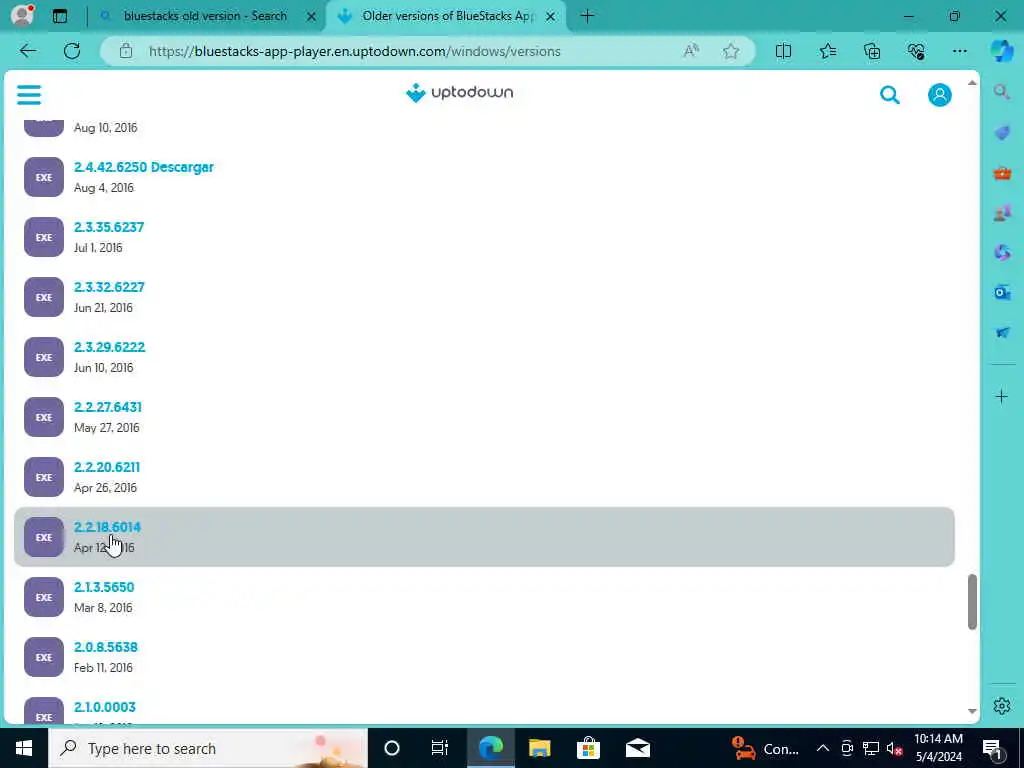This screenshot has width=1024, height=768.
Task: Open version 2.3.29.6222 link
Action: (109, 347)
